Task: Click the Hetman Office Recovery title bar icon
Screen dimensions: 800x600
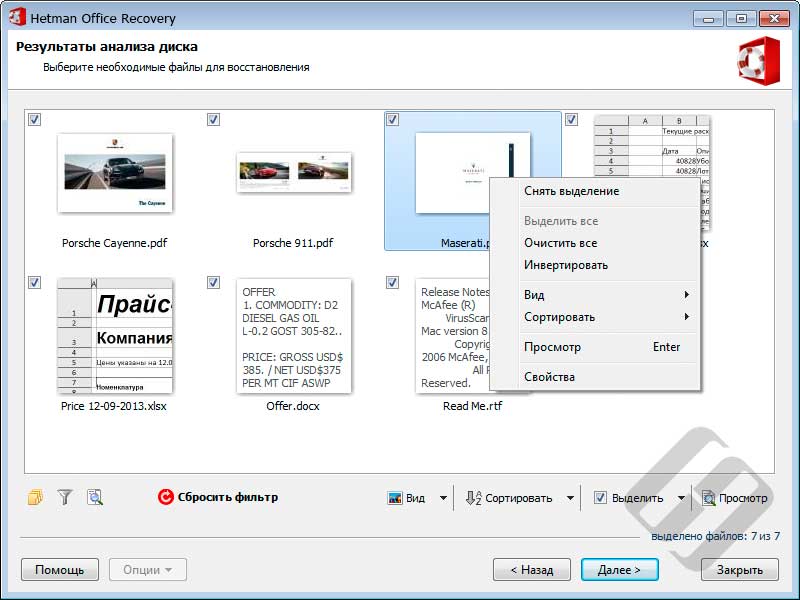Action: (x=17, y=17)
